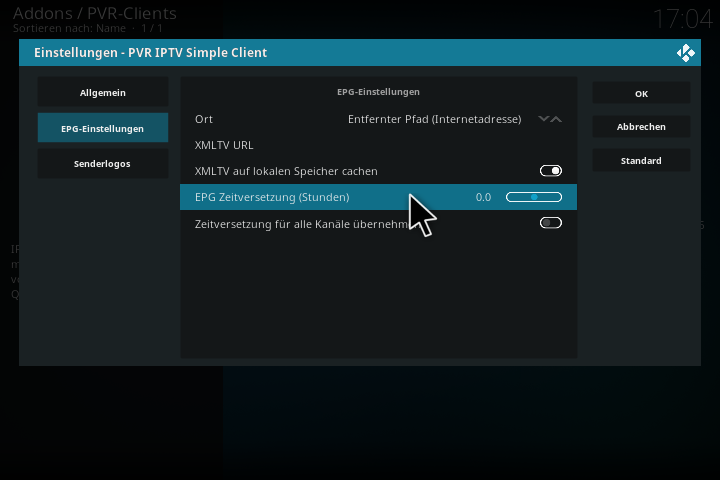The height and width of the screenshot is (480, 720).
Task: Reset settings with the Standard button
Action: click(641, 161)
